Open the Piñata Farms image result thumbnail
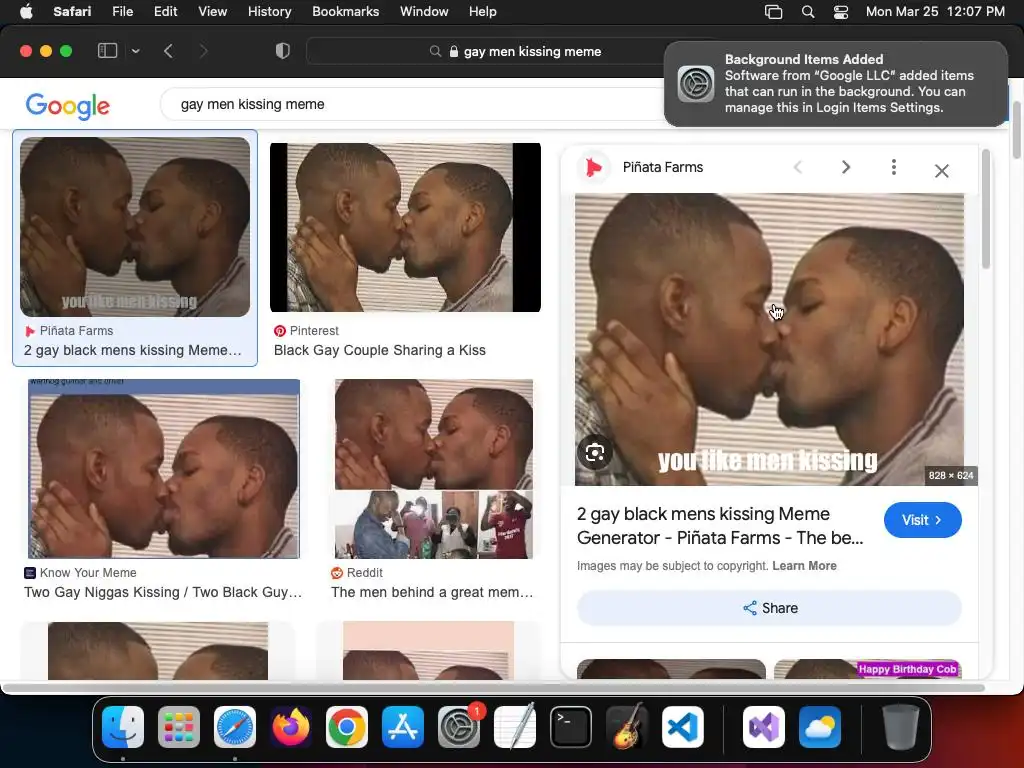1024x768 pixels. [x=135, y=227]
